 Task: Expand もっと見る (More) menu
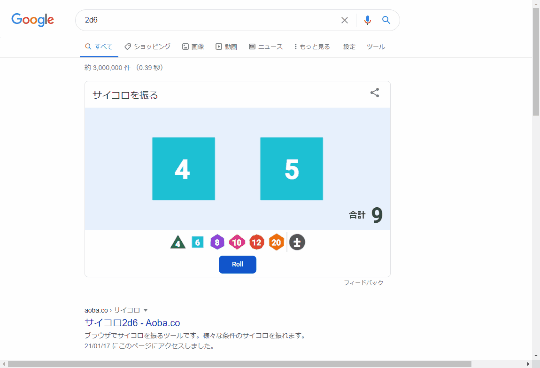point(312,46)
